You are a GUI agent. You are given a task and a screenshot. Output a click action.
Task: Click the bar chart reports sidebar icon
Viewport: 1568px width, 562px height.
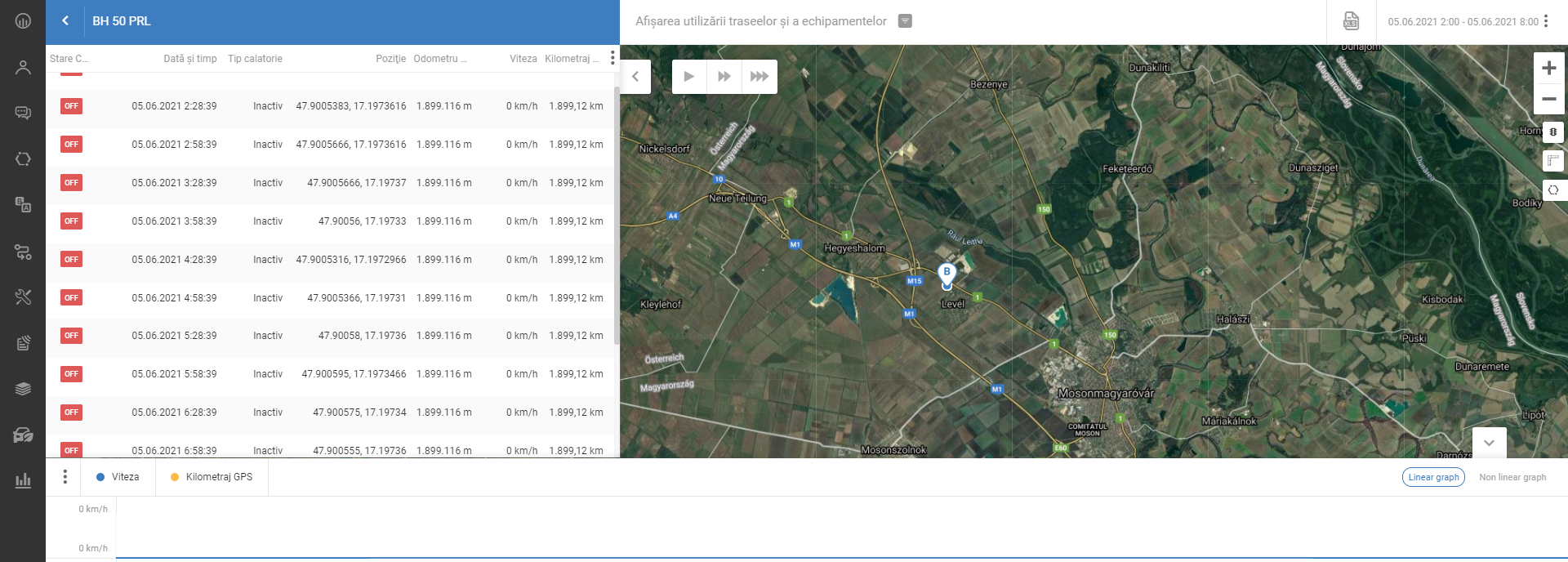23,480
